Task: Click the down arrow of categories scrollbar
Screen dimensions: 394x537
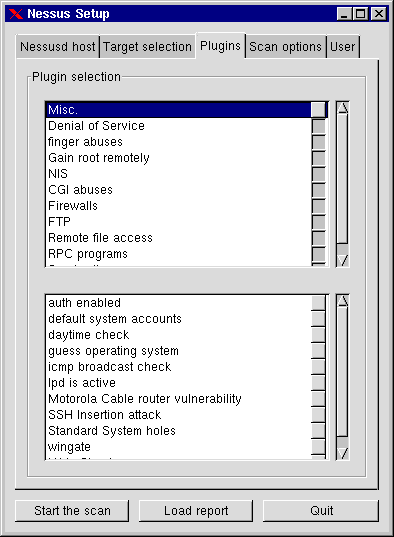Action: point(343,260)
